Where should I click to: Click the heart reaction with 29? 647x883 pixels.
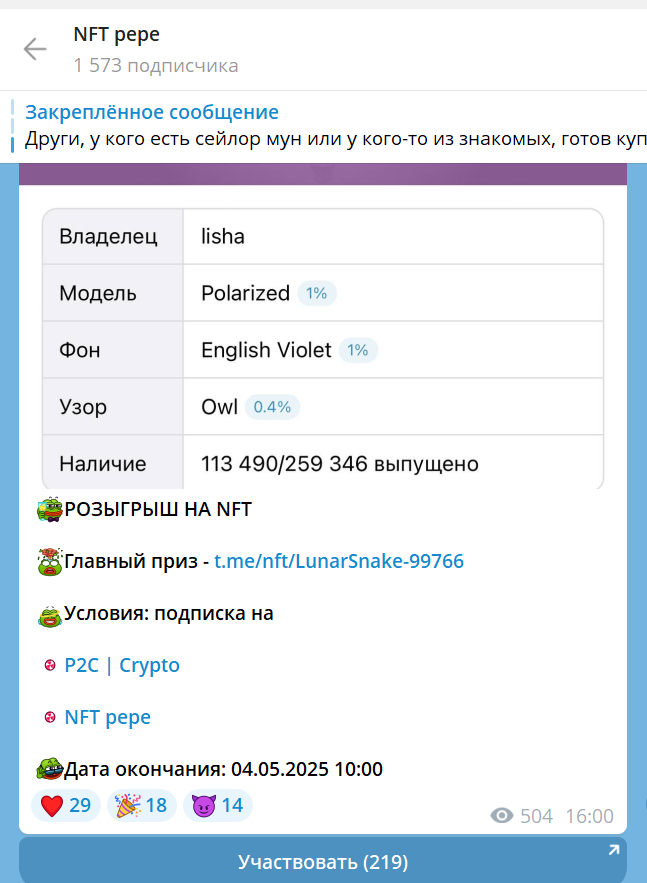[x=66, y=805]
